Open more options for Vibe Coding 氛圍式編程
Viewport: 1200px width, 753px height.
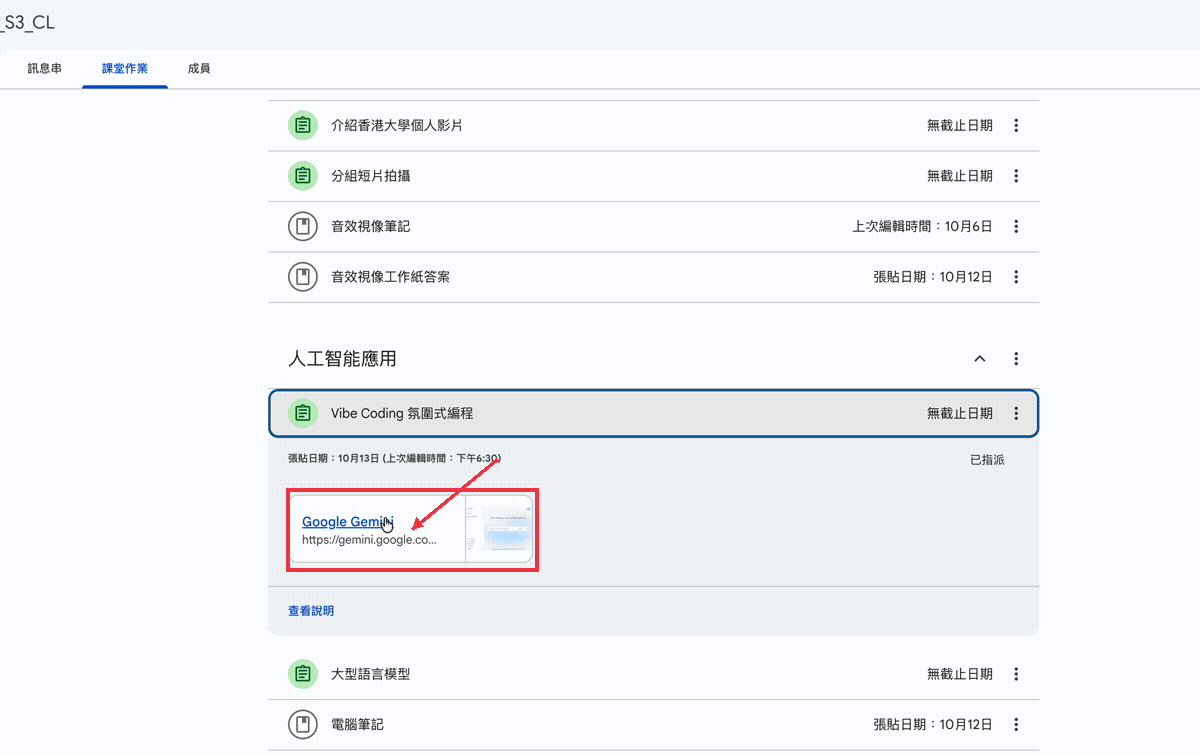pyautogui.click(x=1016, y=413)
